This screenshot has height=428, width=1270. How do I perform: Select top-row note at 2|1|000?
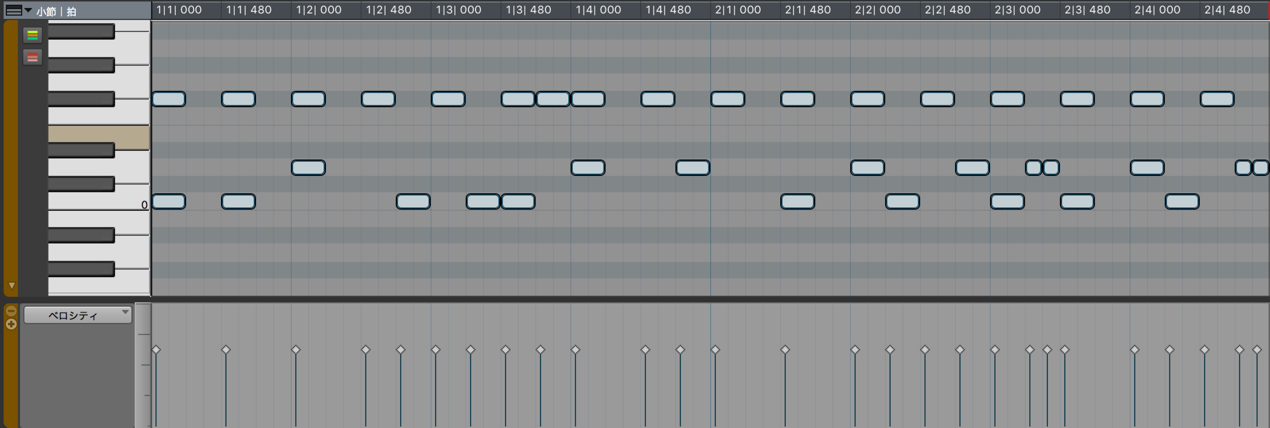coord(728,99)
